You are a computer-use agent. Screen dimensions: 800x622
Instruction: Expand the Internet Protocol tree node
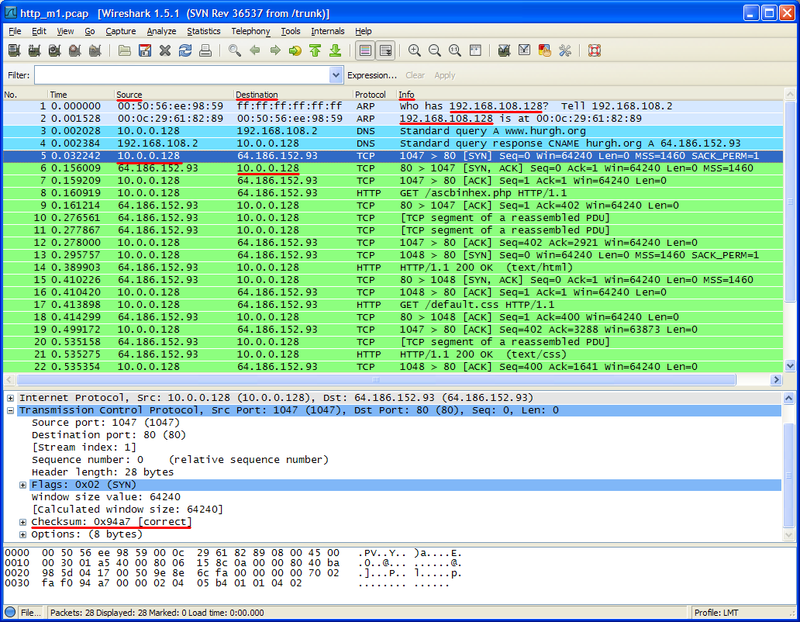coord(10,398)
